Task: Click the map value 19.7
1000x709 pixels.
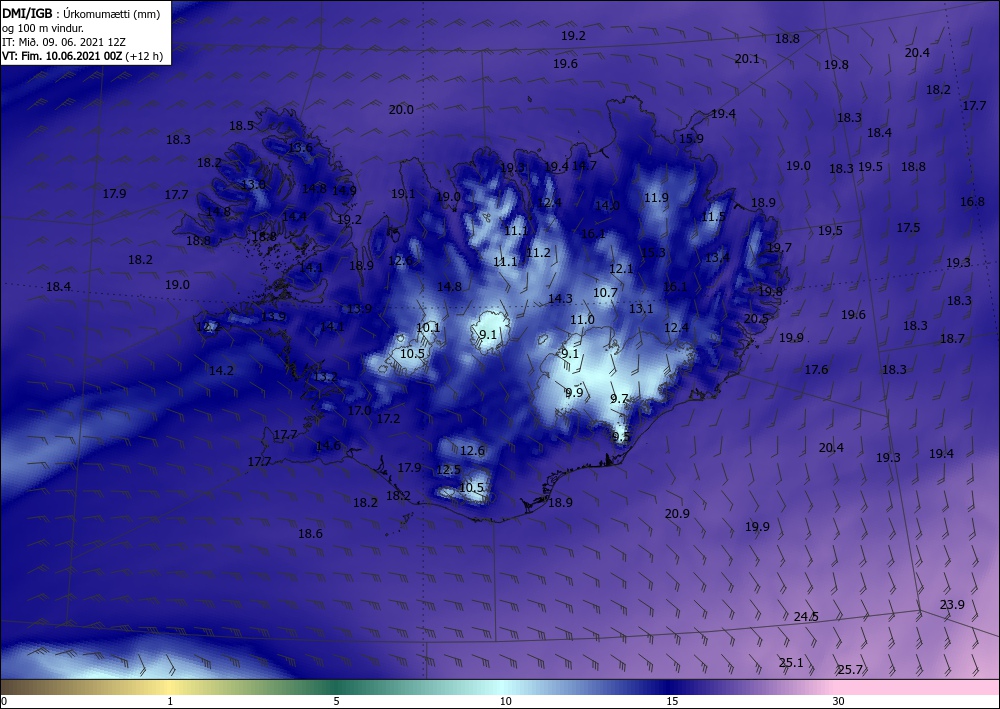Action: click(779, 247)
